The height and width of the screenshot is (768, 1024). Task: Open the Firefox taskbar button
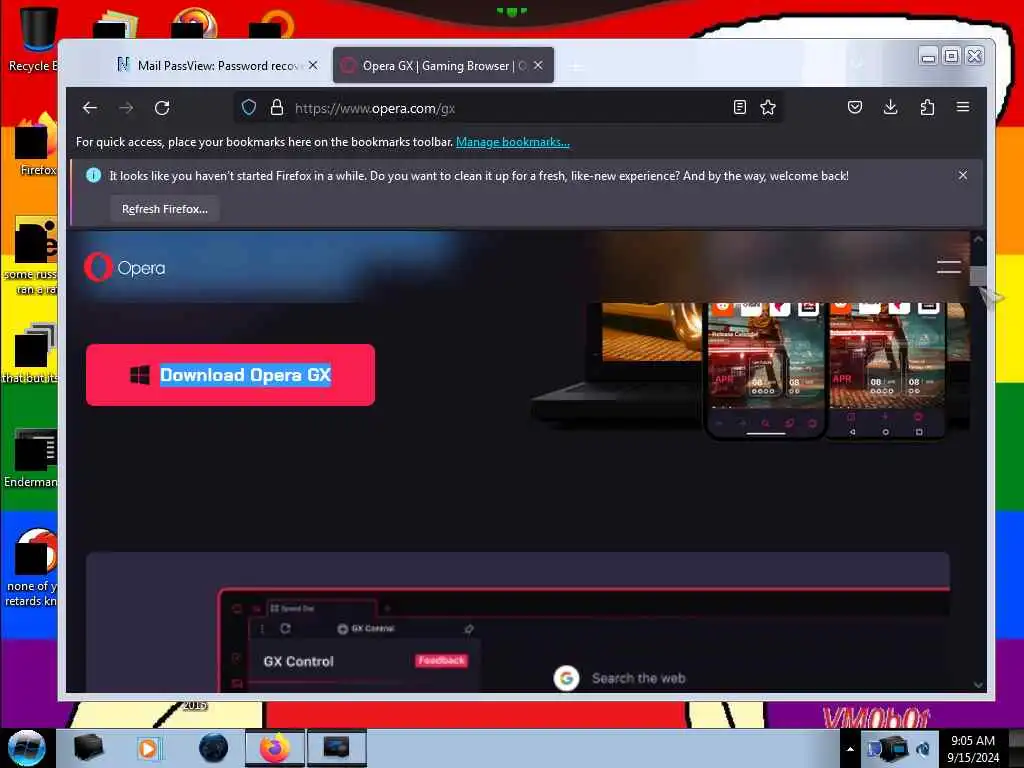275,748
